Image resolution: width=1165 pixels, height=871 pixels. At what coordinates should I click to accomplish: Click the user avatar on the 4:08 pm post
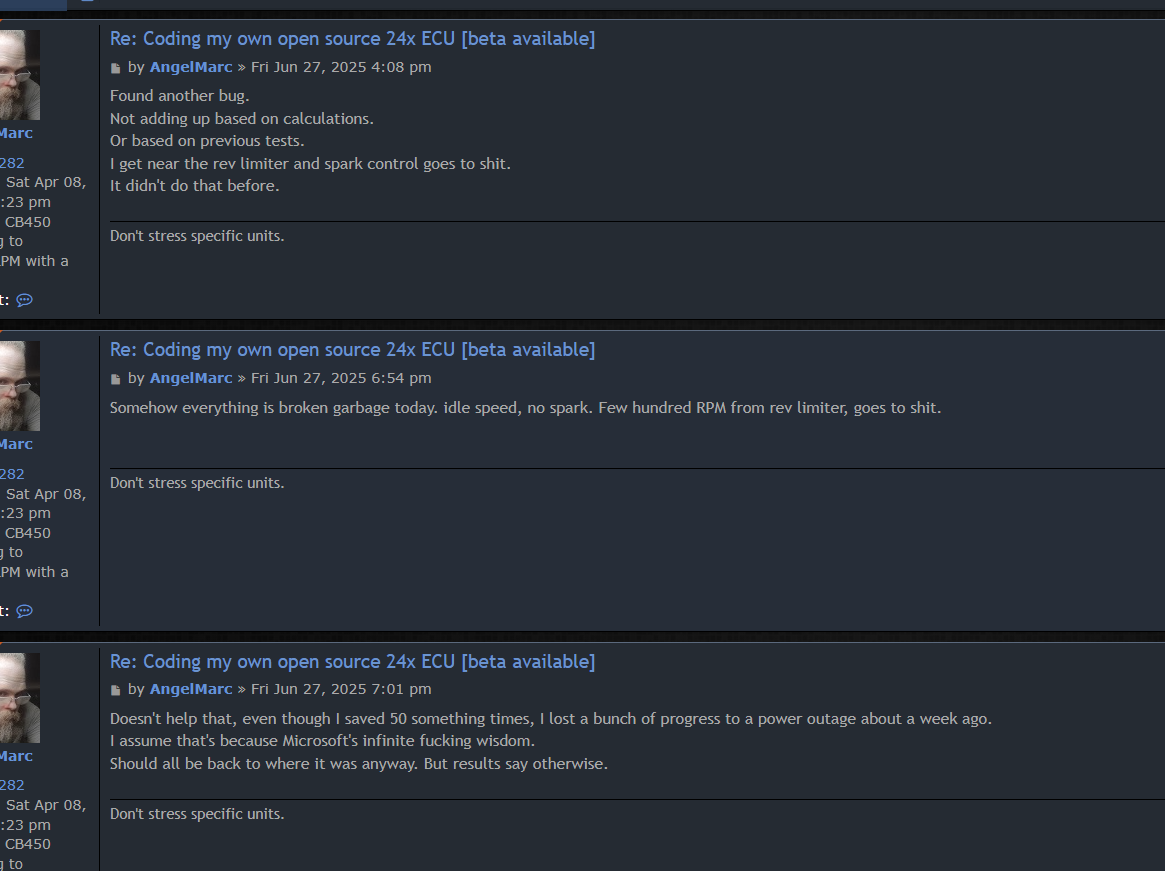point(20,75)
